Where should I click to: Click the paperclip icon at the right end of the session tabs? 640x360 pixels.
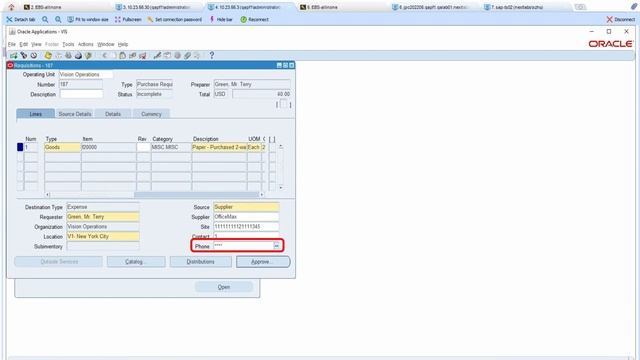(633, 7)
